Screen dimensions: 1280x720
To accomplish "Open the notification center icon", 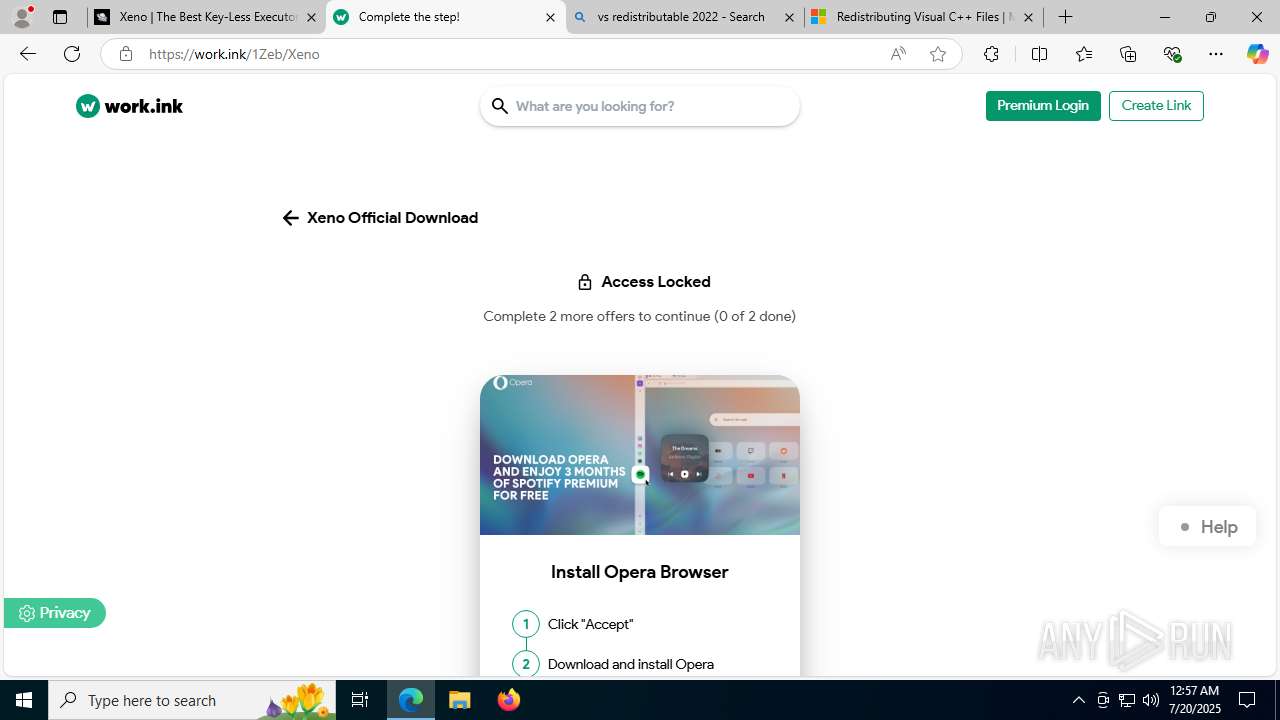I will pos(1248,700).
